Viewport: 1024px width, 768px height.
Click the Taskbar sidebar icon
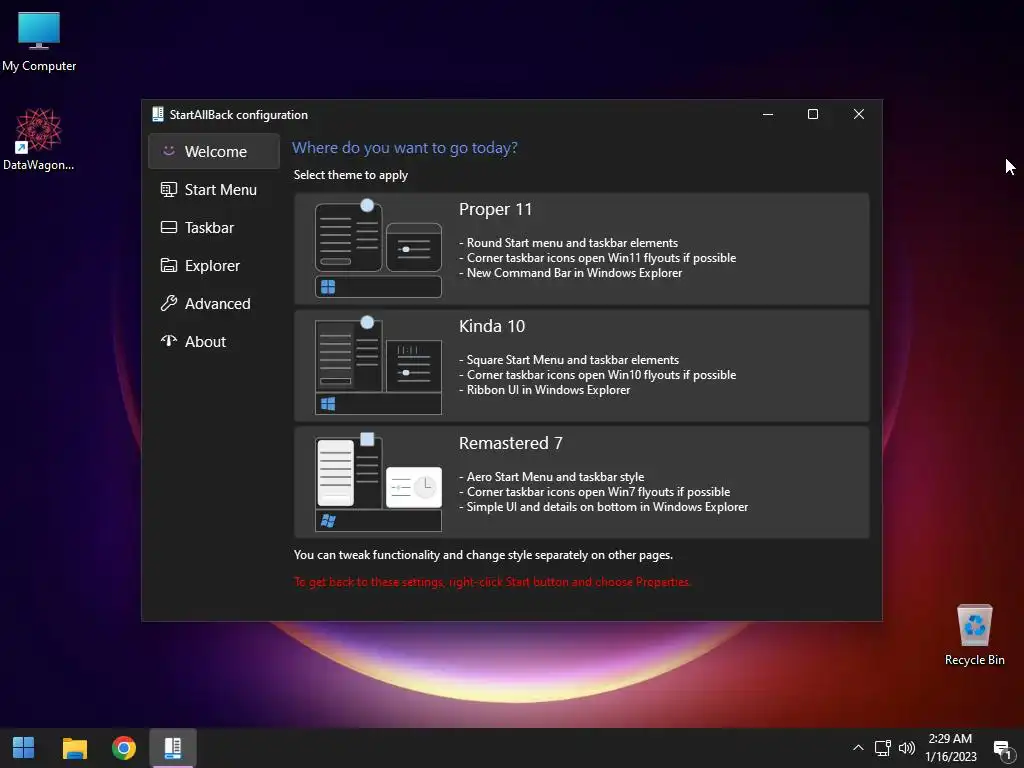(x=168, y=227)
